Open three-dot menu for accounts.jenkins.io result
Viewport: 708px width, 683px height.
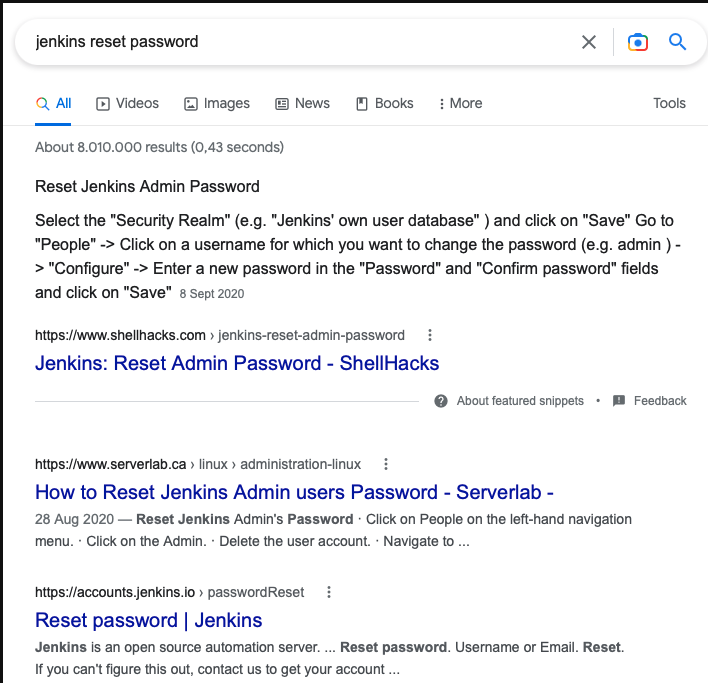329,592
